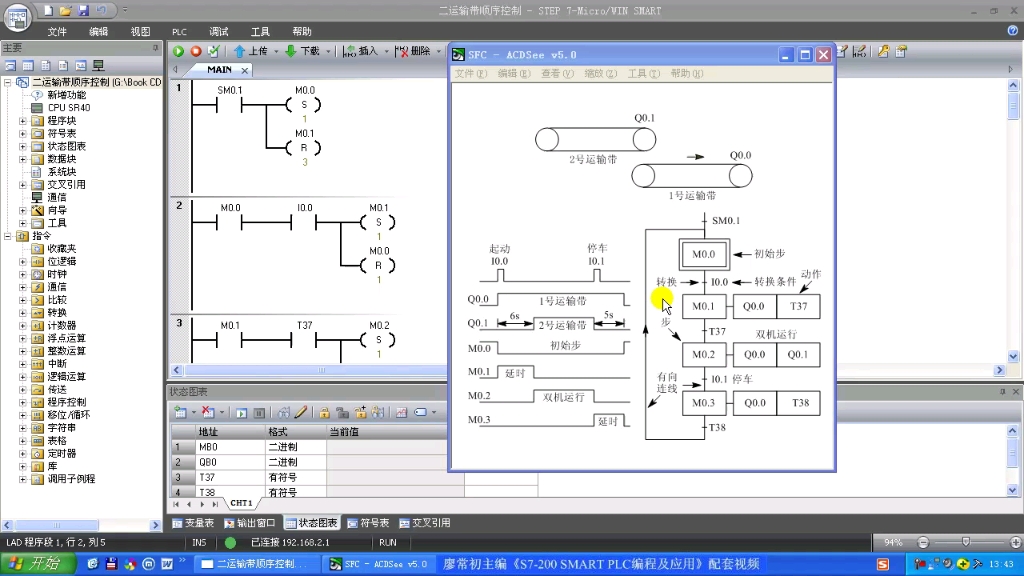Pause chart status with the pause icon
This screenshot has width=1024, height=576.
click(259, 412)
